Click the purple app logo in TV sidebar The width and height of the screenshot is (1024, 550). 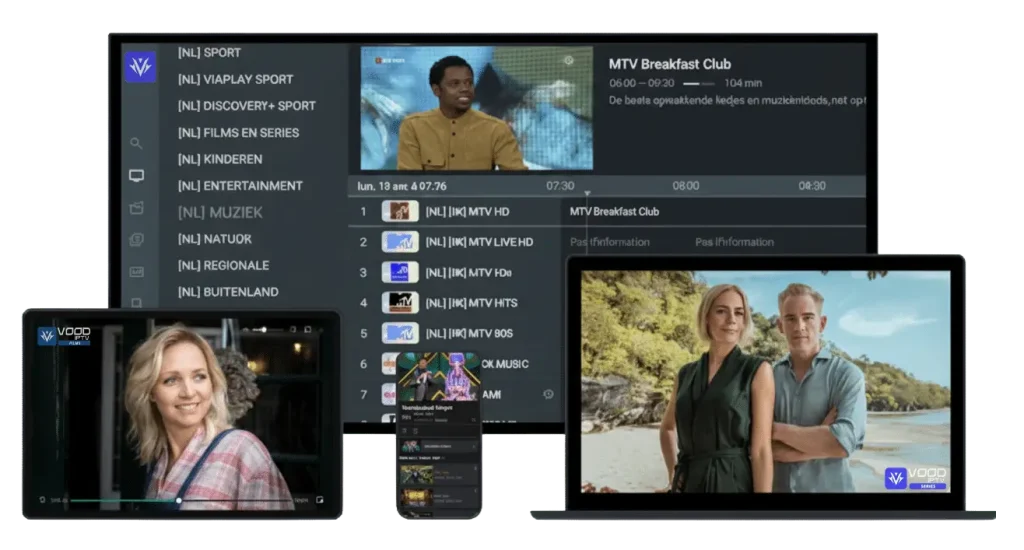[140, 67]
